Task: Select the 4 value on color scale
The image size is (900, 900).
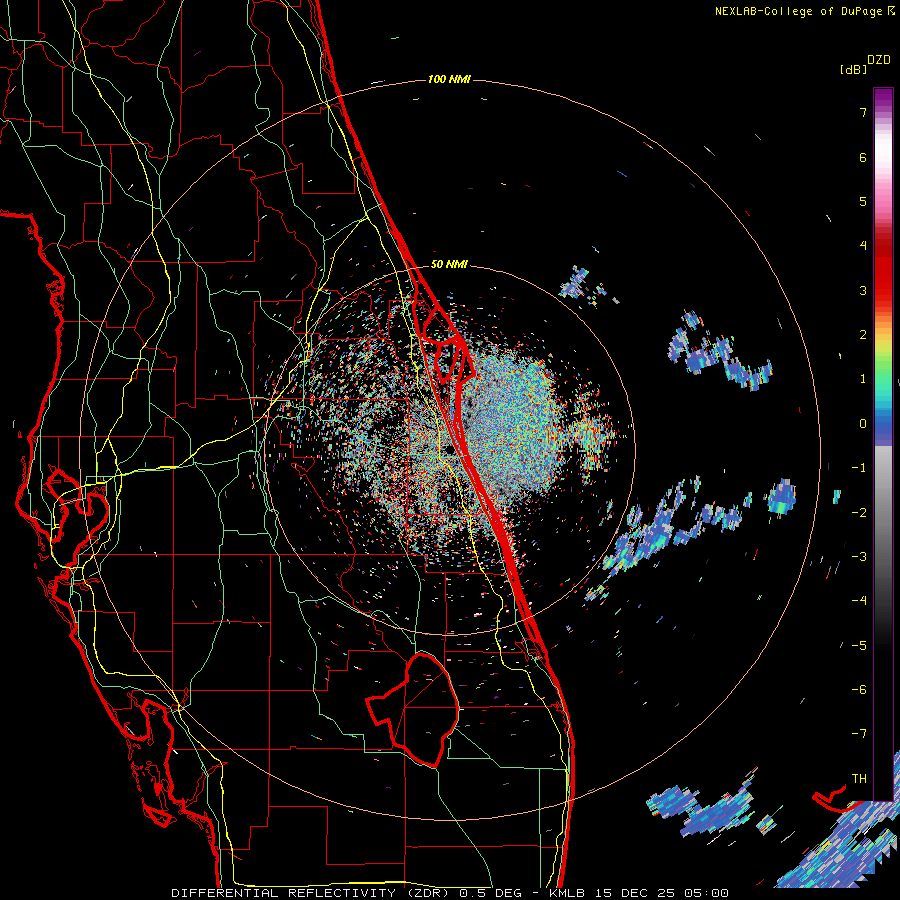Action: pyautogui.click(x=863, y=246)
